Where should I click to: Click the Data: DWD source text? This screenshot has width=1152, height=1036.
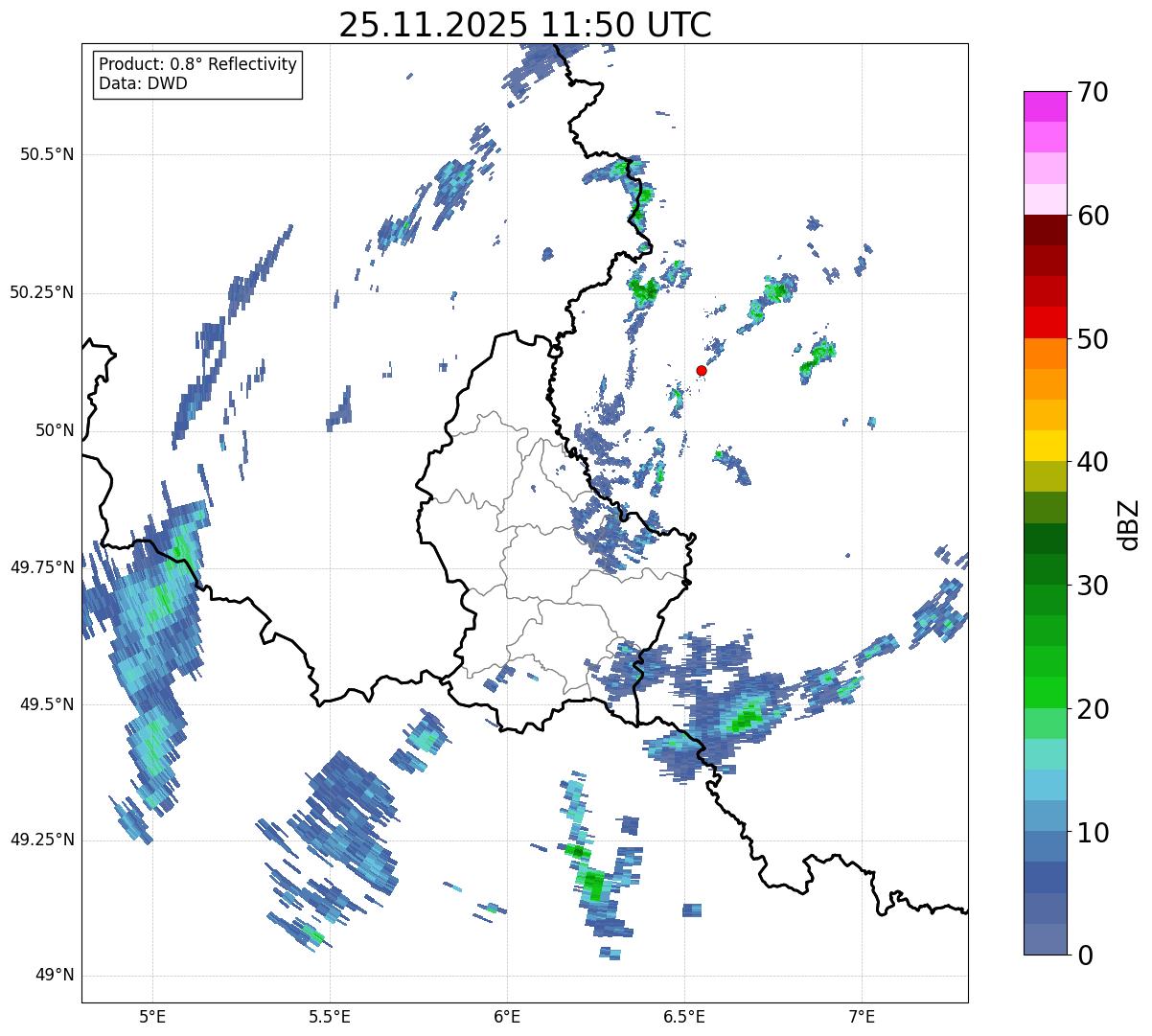pos(143,83)
